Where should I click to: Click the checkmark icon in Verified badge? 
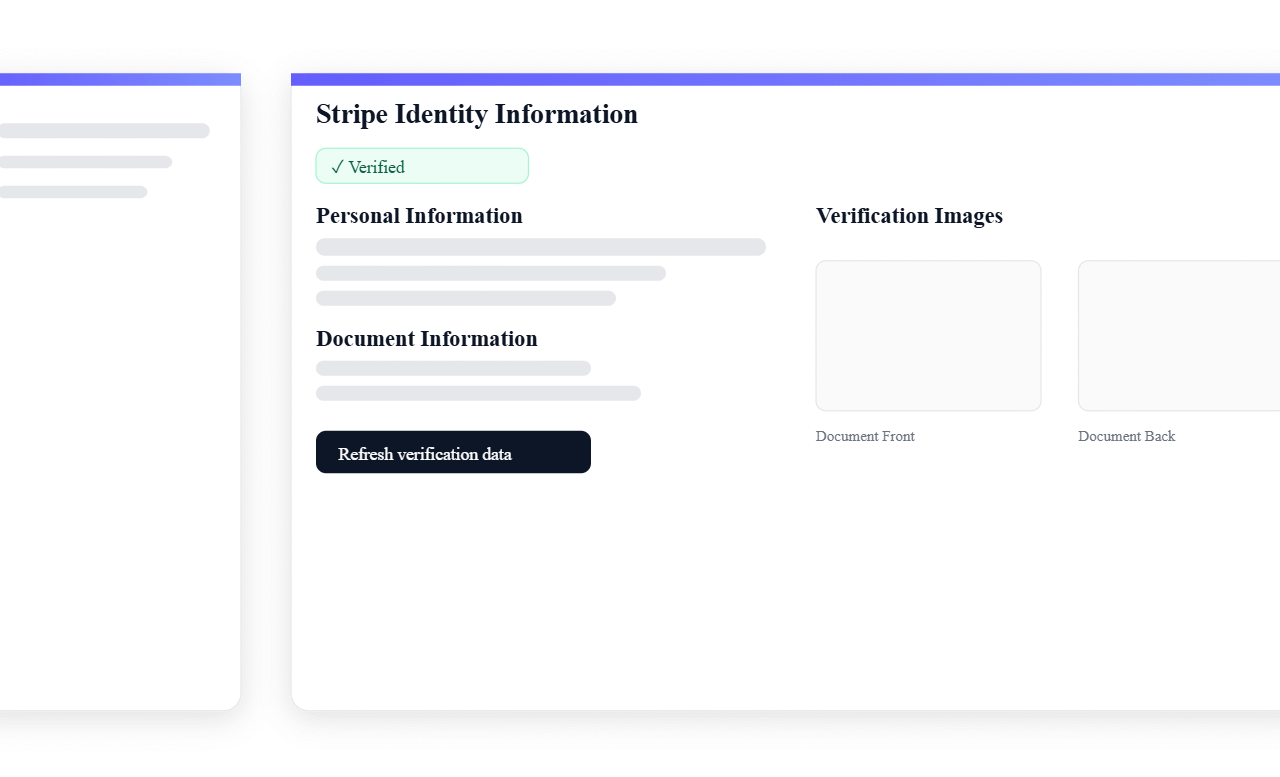tap(337, 167)
